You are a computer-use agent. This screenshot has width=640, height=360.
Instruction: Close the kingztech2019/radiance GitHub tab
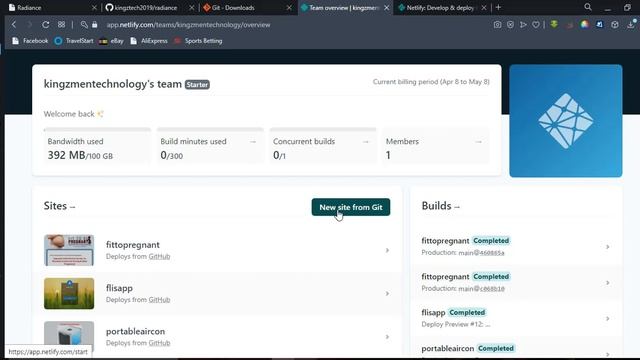(191, 7)
